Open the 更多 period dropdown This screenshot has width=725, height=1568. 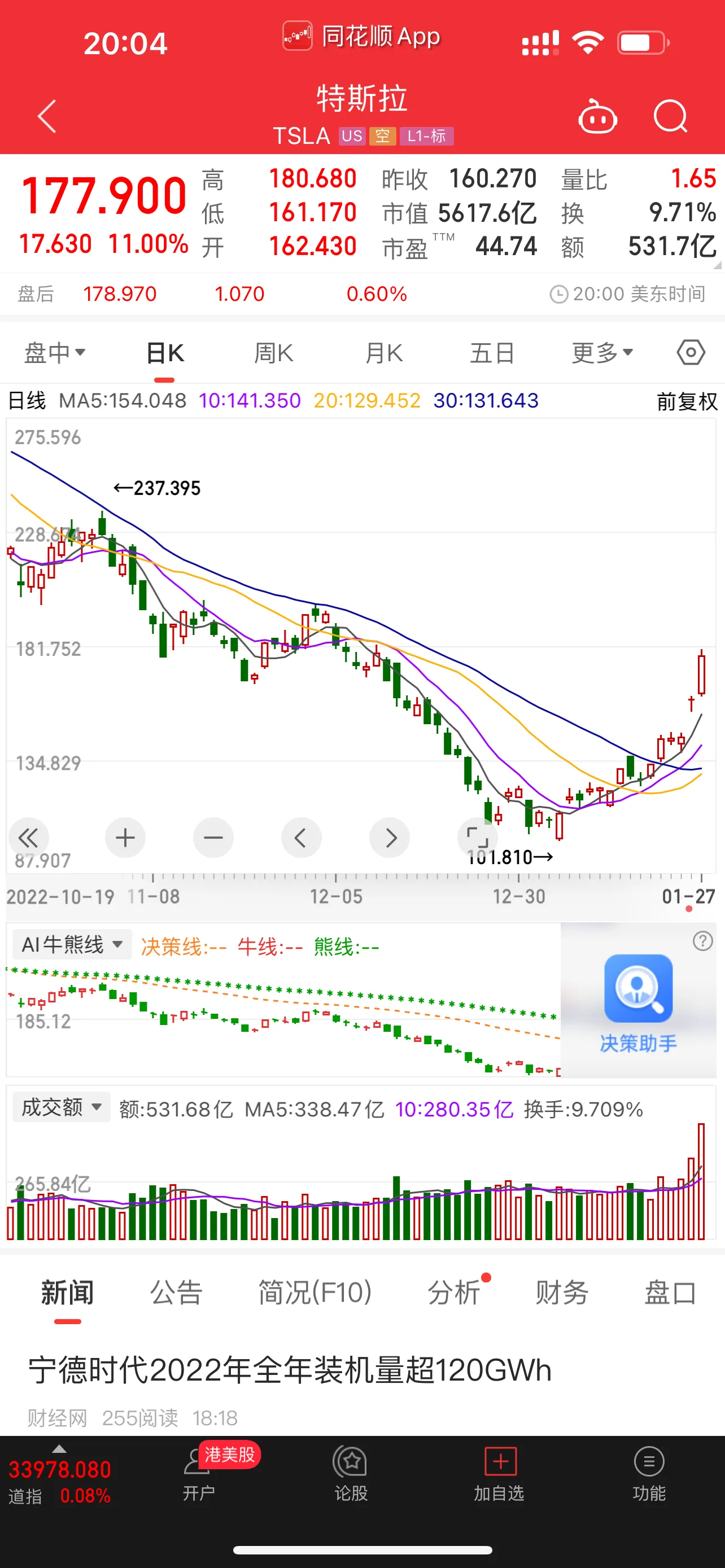click(602, 352)
